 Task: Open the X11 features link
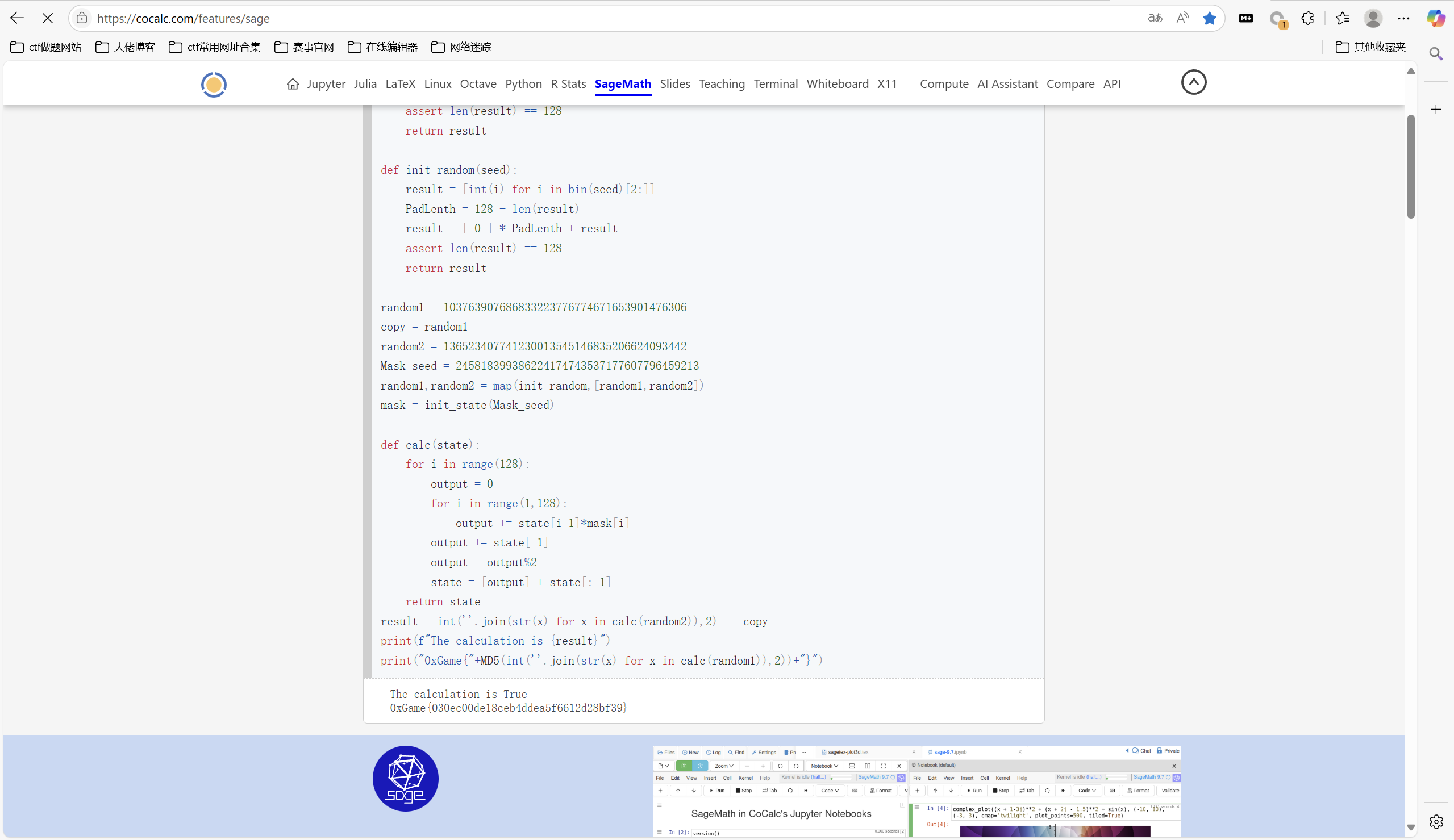[887, 84]
